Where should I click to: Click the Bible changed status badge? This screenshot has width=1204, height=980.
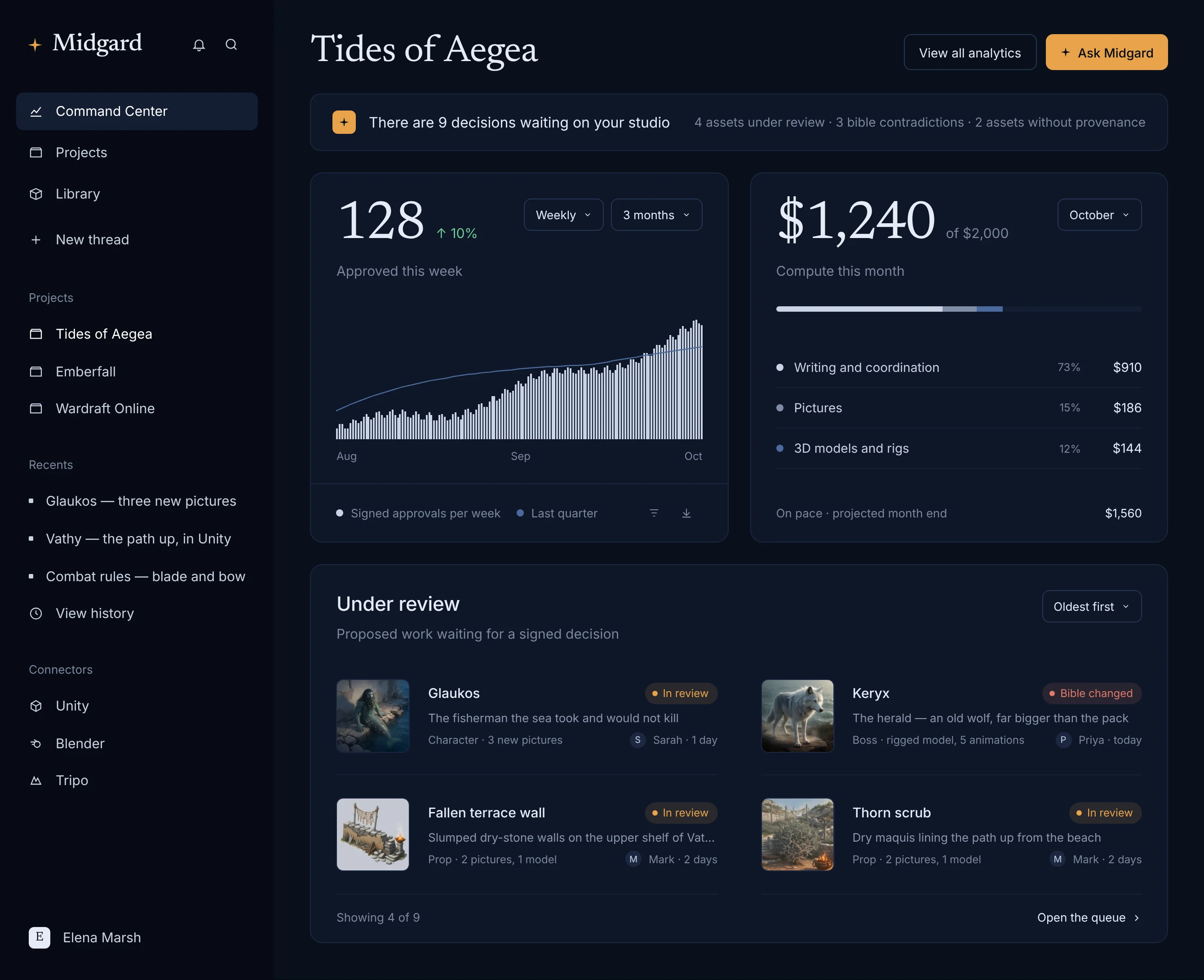click(x=1091, y=694)
